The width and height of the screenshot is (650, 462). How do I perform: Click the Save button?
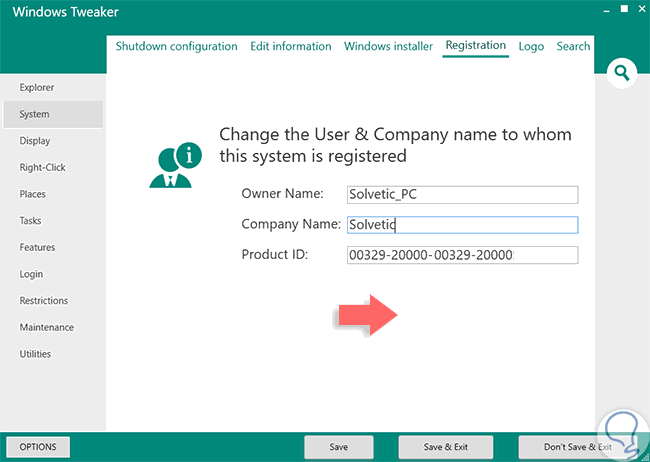click(339, 447)
